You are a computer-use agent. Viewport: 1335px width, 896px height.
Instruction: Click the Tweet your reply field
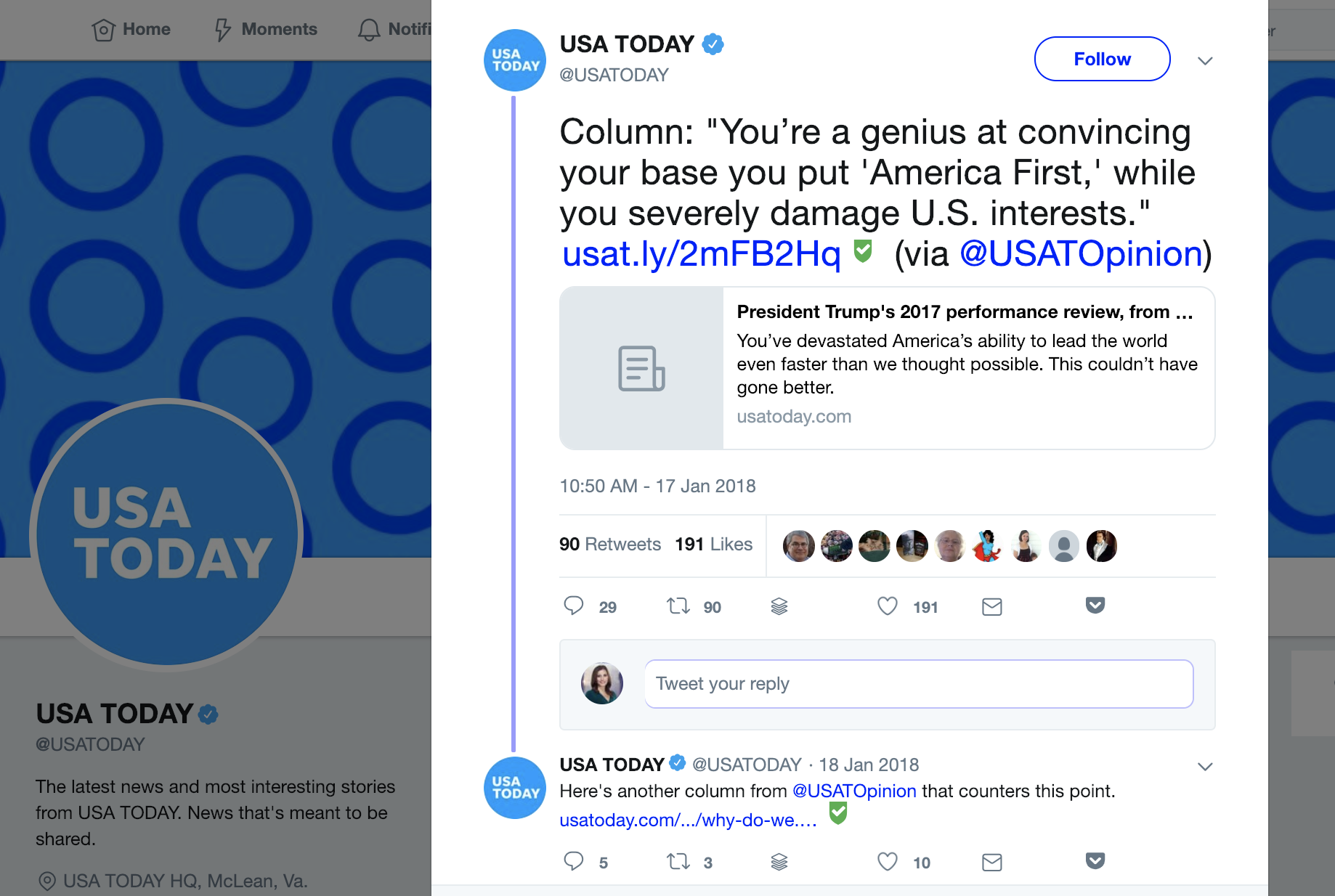pyautogui.click(x=918, y=684)
